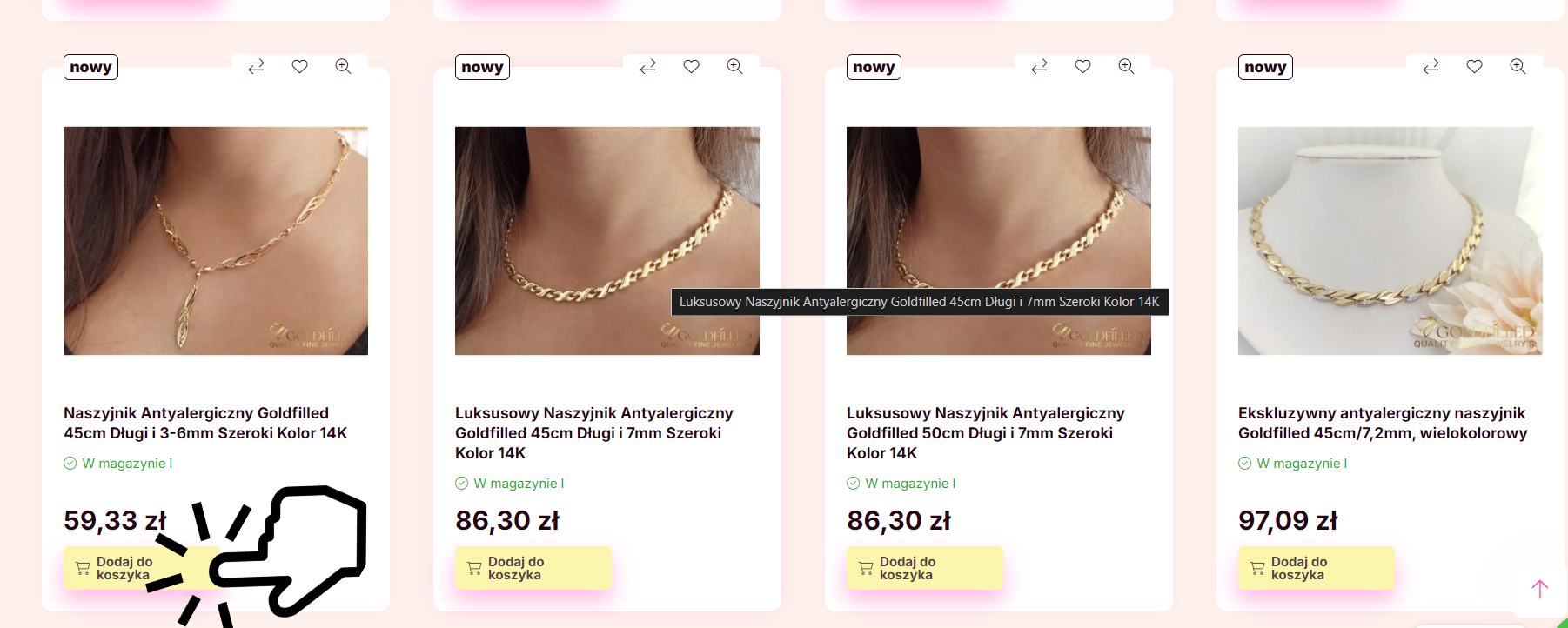Add Ekskluzywny wielokolorowy necklace to favorites

point(1474,67)
